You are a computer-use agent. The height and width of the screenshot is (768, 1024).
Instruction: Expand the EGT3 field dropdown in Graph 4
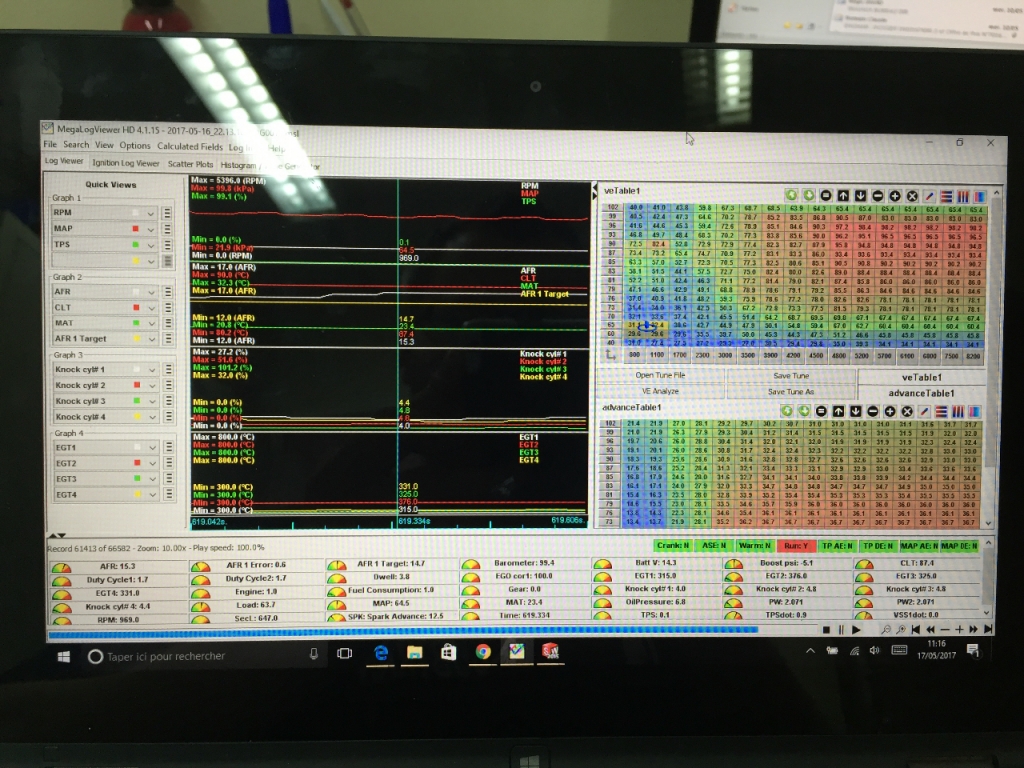click(152, 479)
